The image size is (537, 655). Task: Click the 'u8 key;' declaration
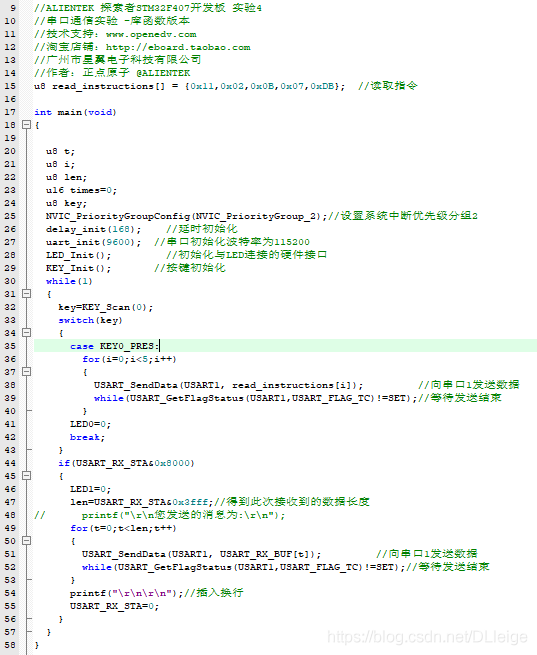click(x=66, y=203)
